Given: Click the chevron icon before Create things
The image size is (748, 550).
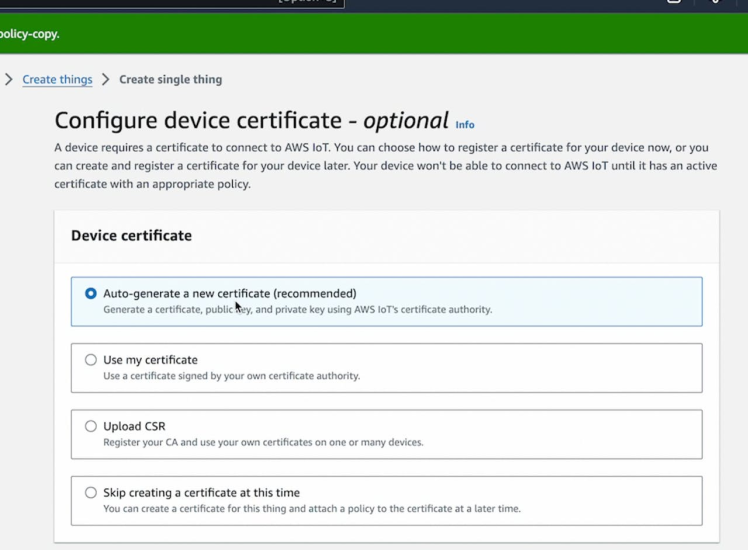Looking at the screenshot, I should click(9, 79).
